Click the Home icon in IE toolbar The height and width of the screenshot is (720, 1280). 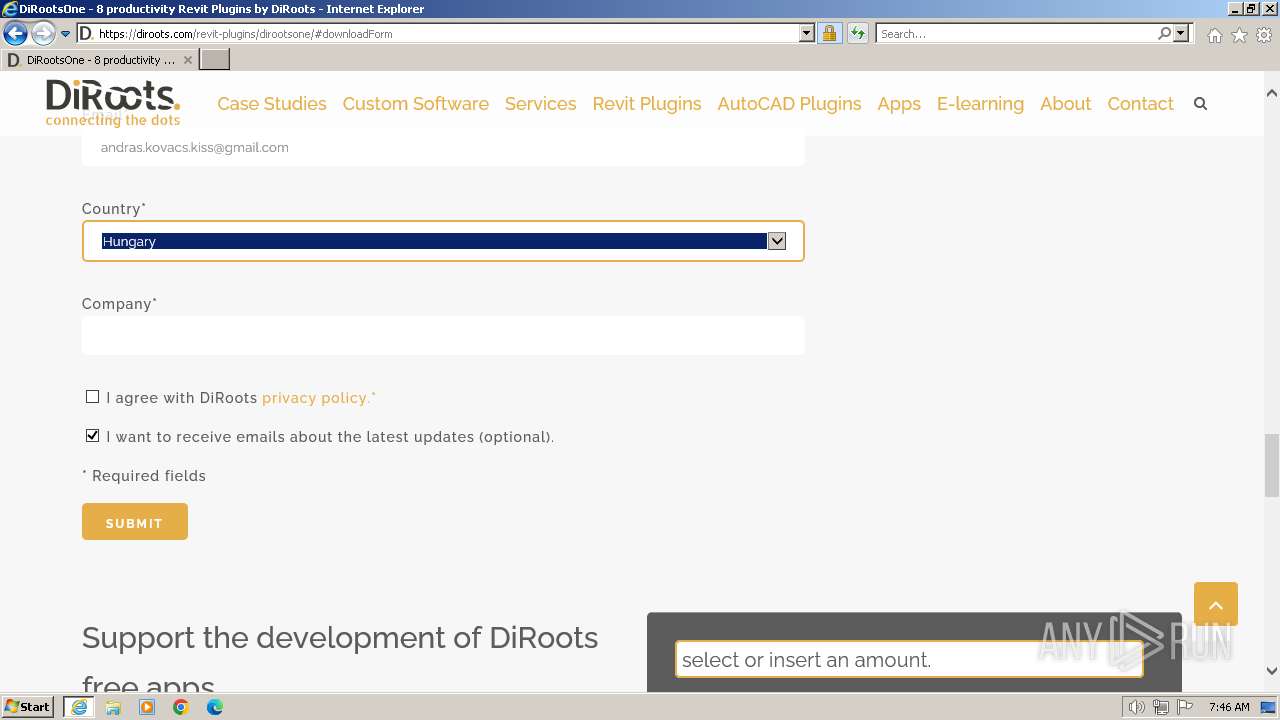tap(1214, 35)
